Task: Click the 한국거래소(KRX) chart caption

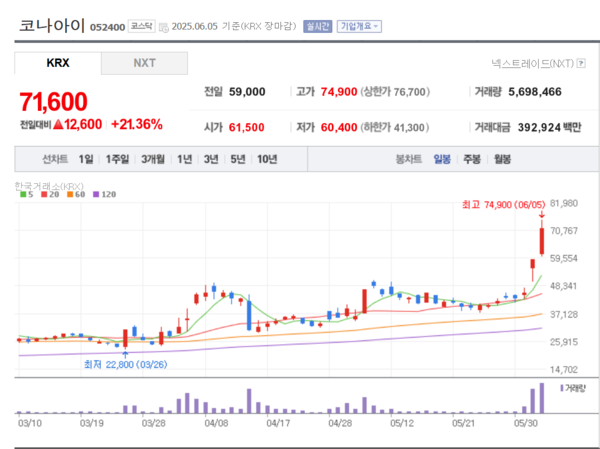Action: [49, 186]
